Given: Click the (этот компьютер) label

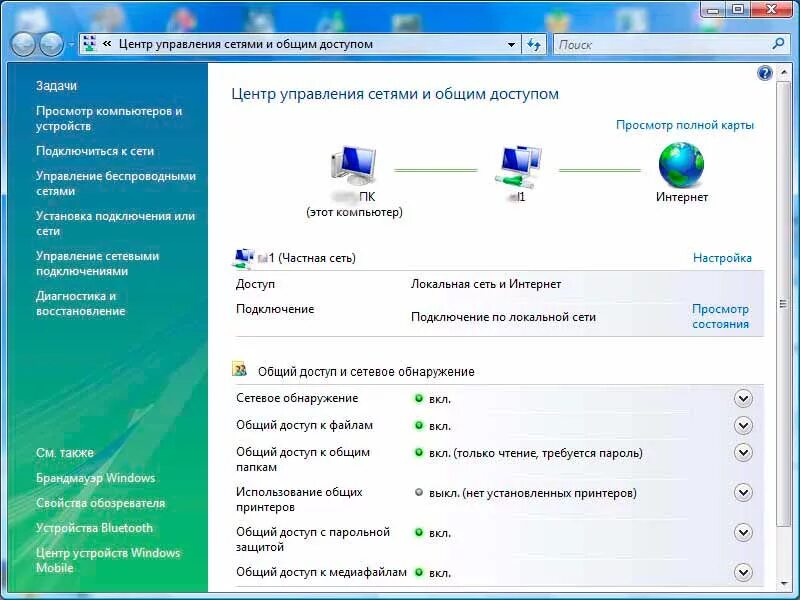Looking at the screenshot, I should click(354, 212).
